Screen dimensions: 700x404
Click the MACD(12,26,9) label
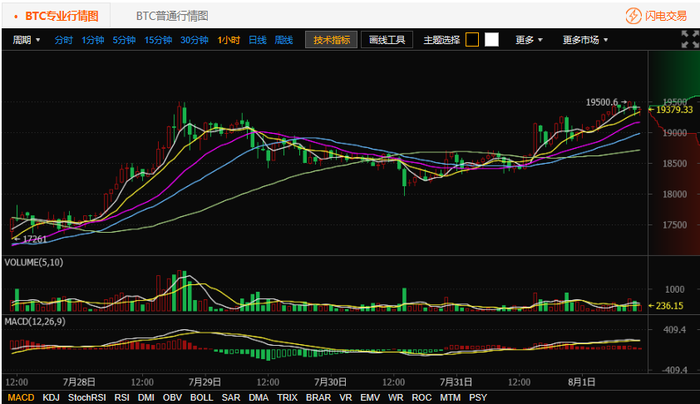point(35,321)
